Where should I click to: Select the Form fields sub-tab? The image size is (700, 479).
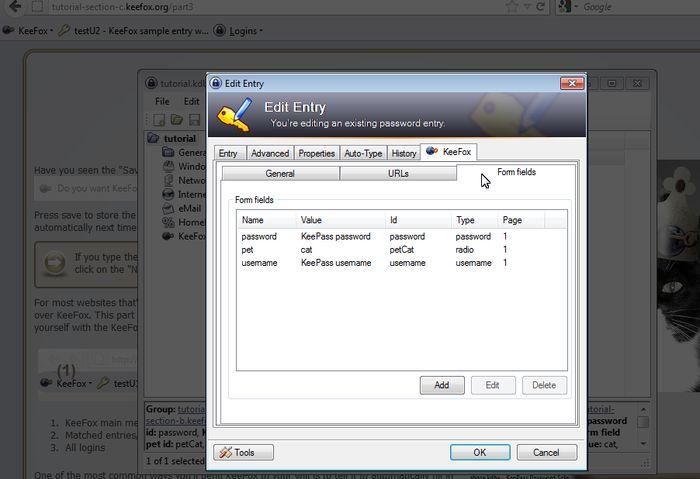pyautogui.click(x=516, y=172)
